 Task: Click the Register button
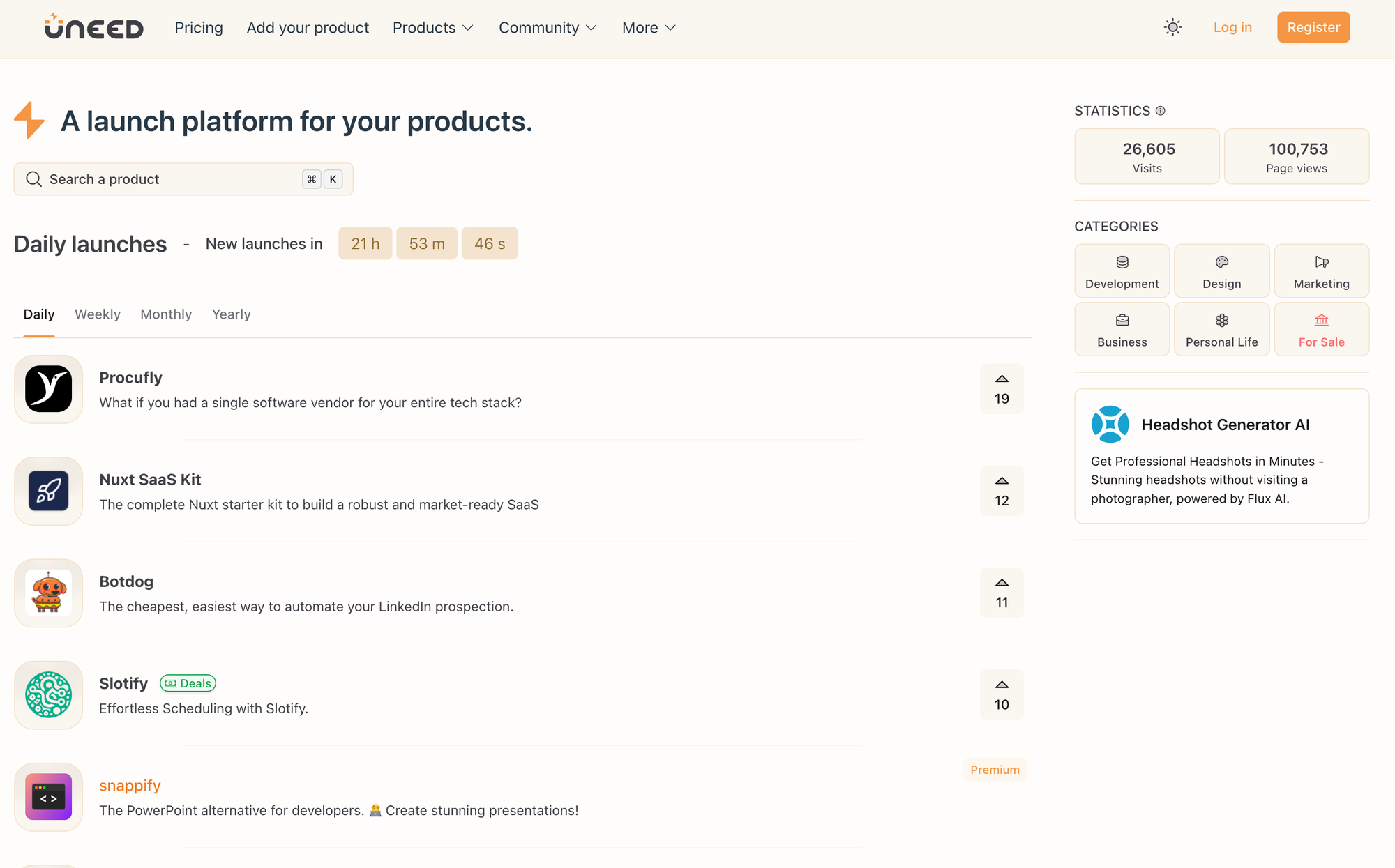(x=1313, y=27)
